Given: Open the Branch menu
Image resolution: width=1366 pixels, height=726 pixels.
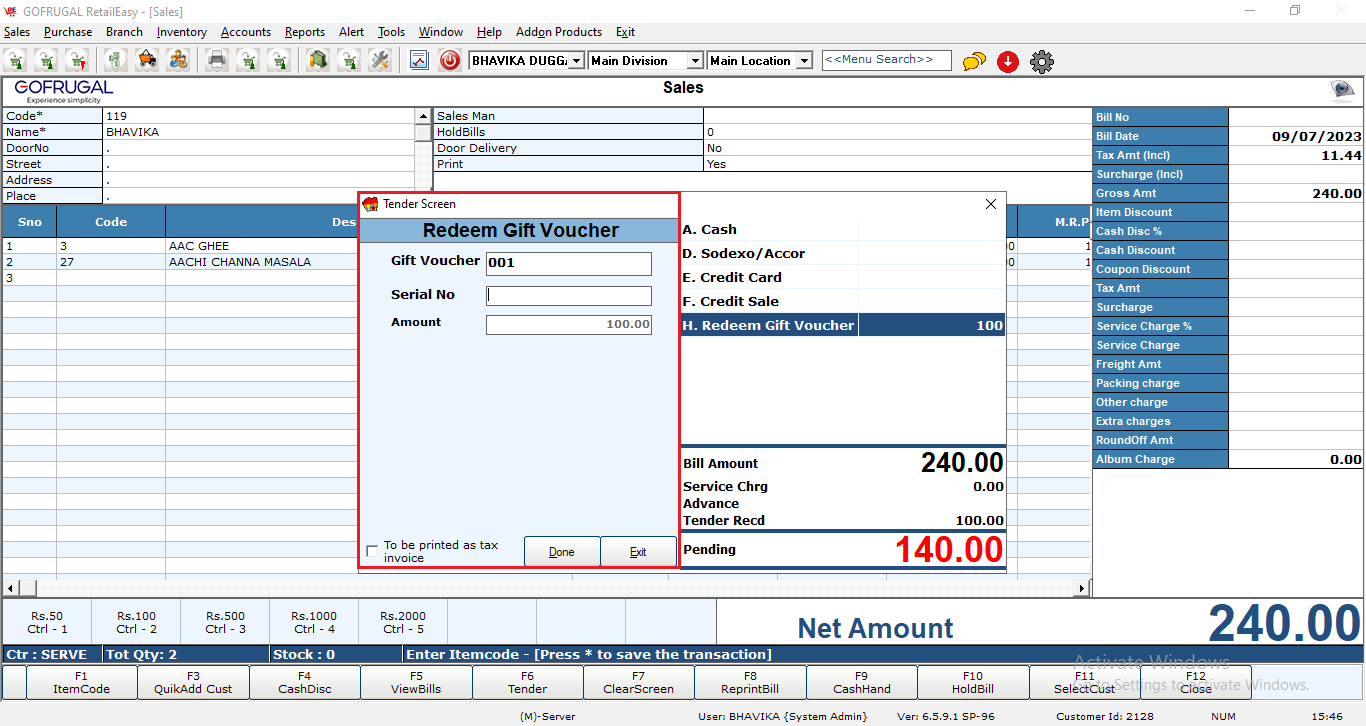Looking at the screenshot, I should [x=124, y=32].
